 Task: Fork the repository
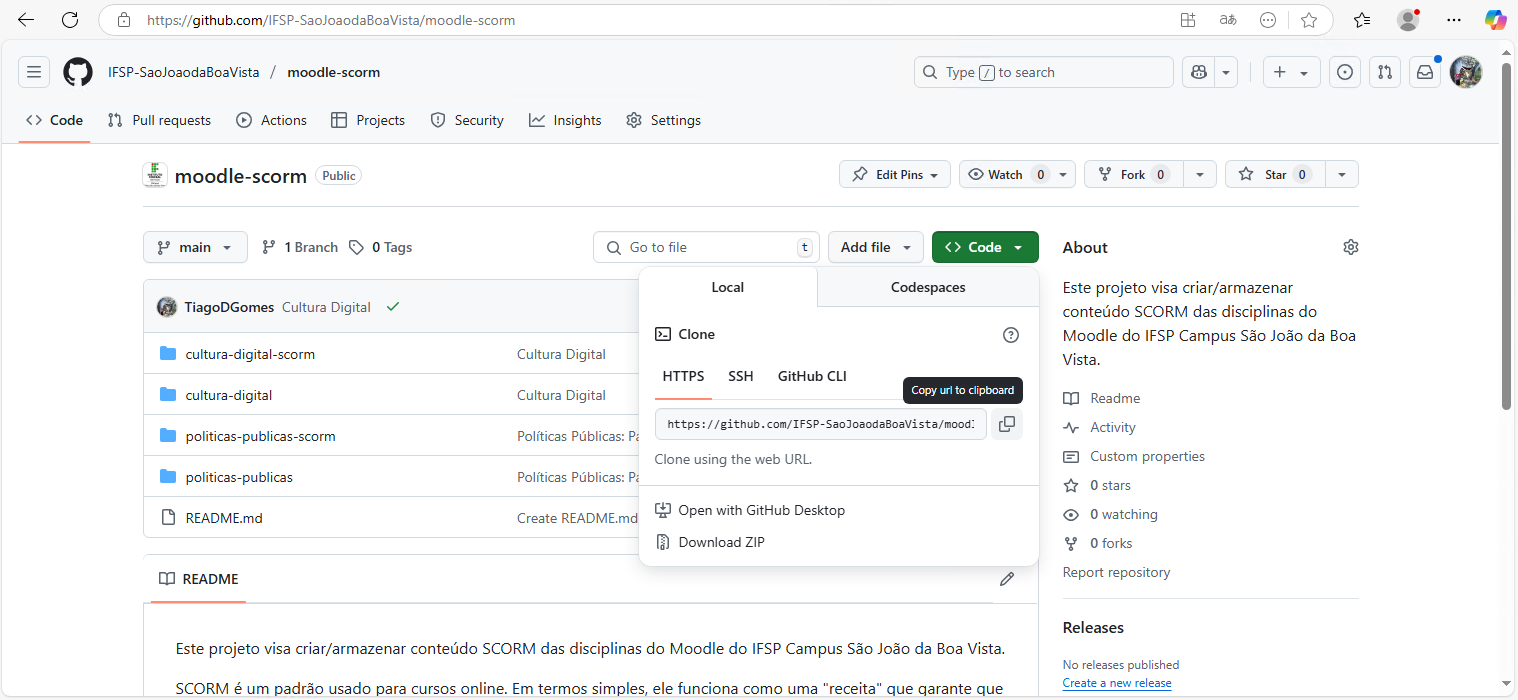pos(1133,174)
